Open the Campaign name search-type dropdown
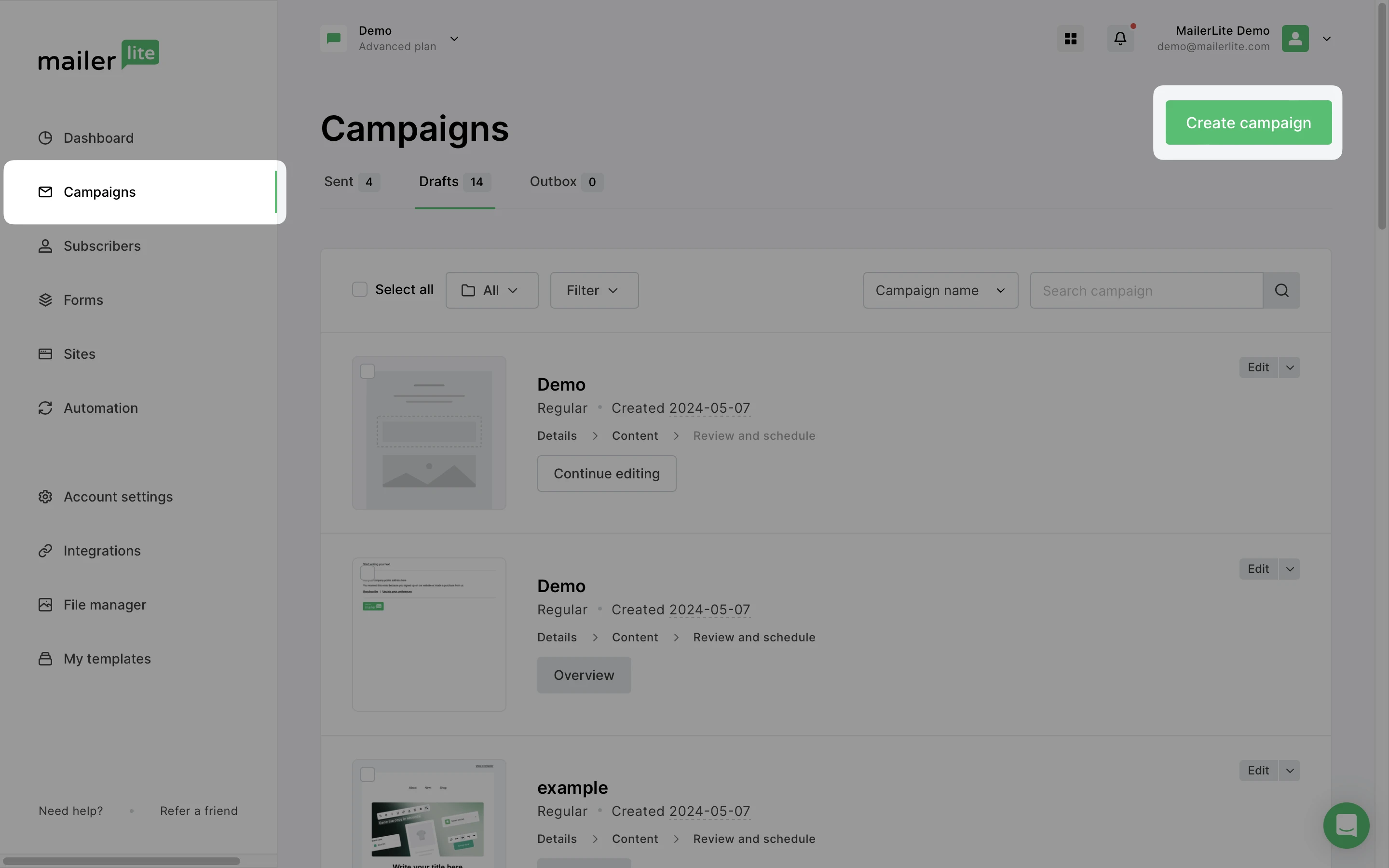This screenshot has width=1389, height=868. (940, 290)
